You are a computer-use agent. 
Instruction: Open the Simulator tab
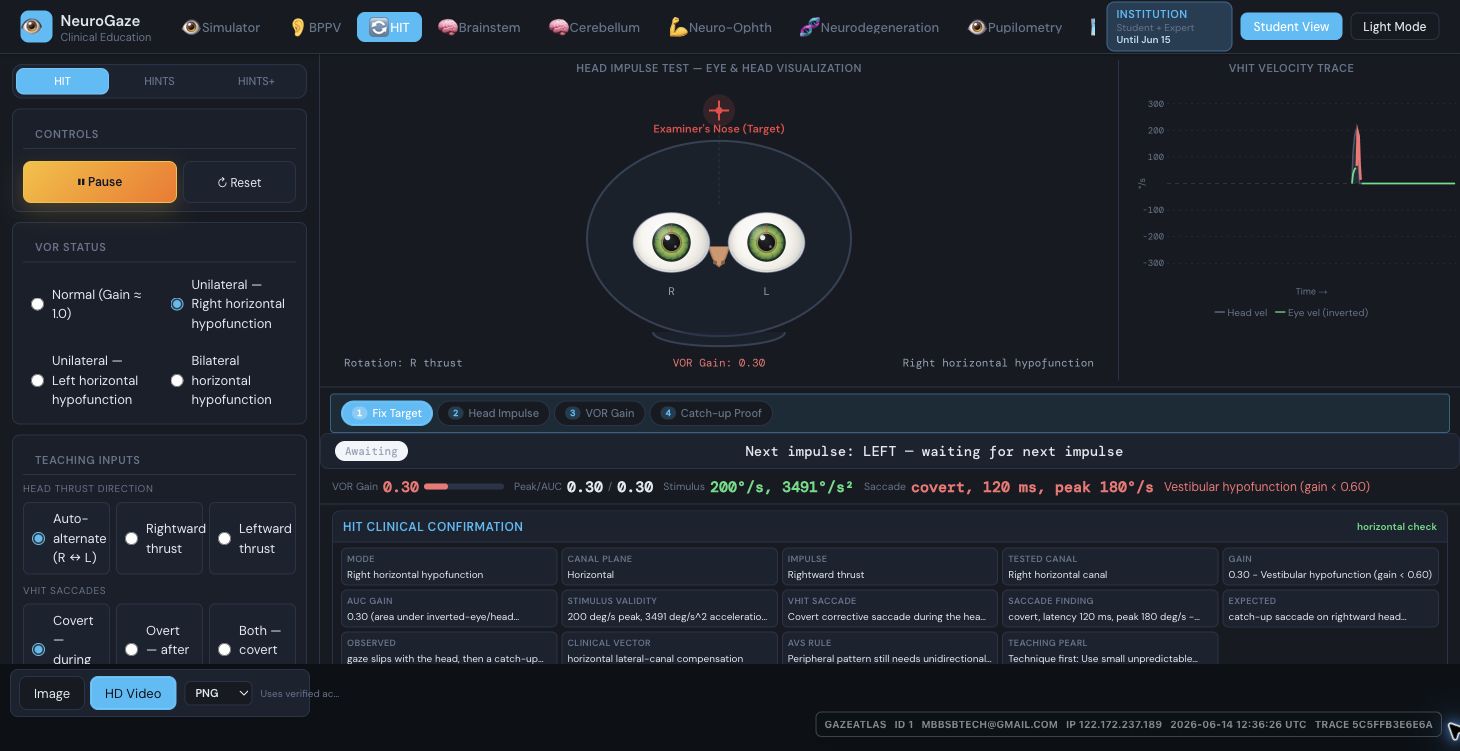221,27
